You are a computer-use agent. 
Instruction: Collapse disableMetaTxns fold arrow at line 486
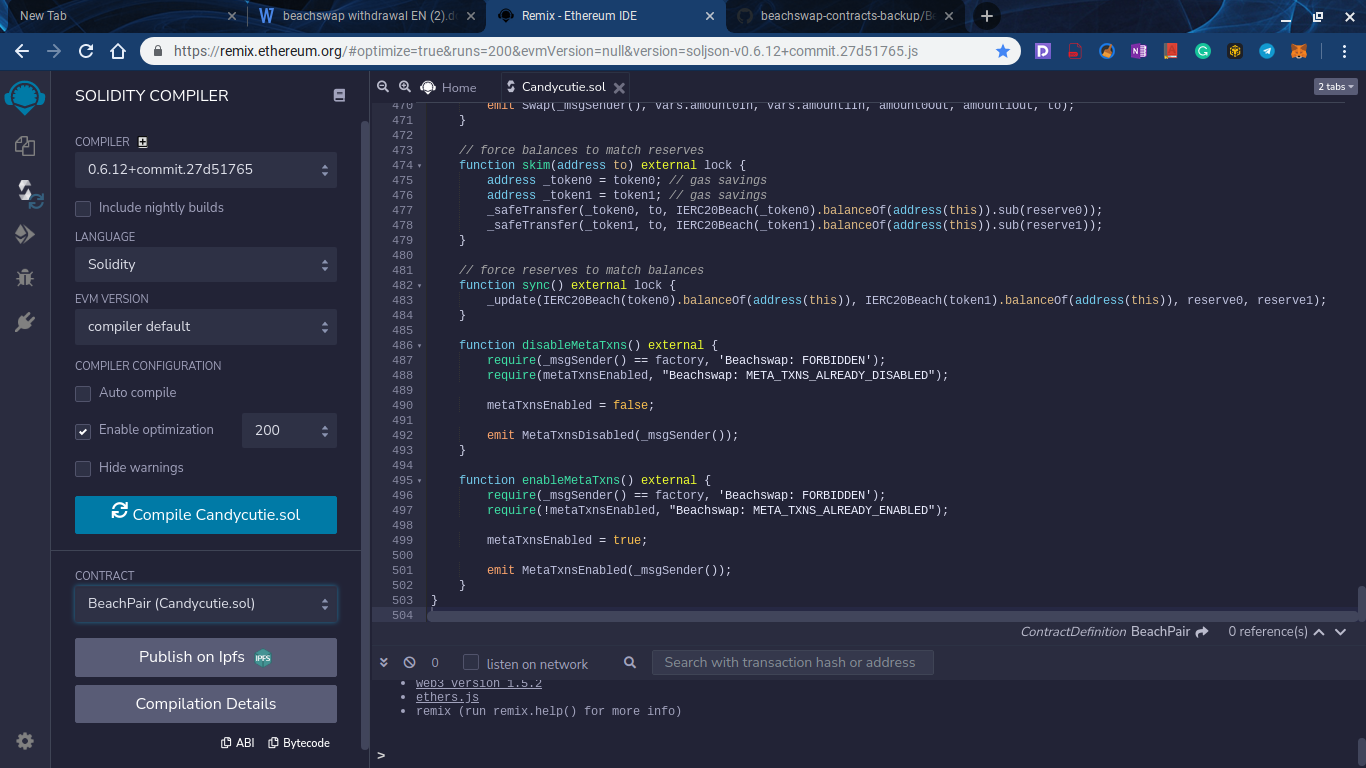coord(420,346)
